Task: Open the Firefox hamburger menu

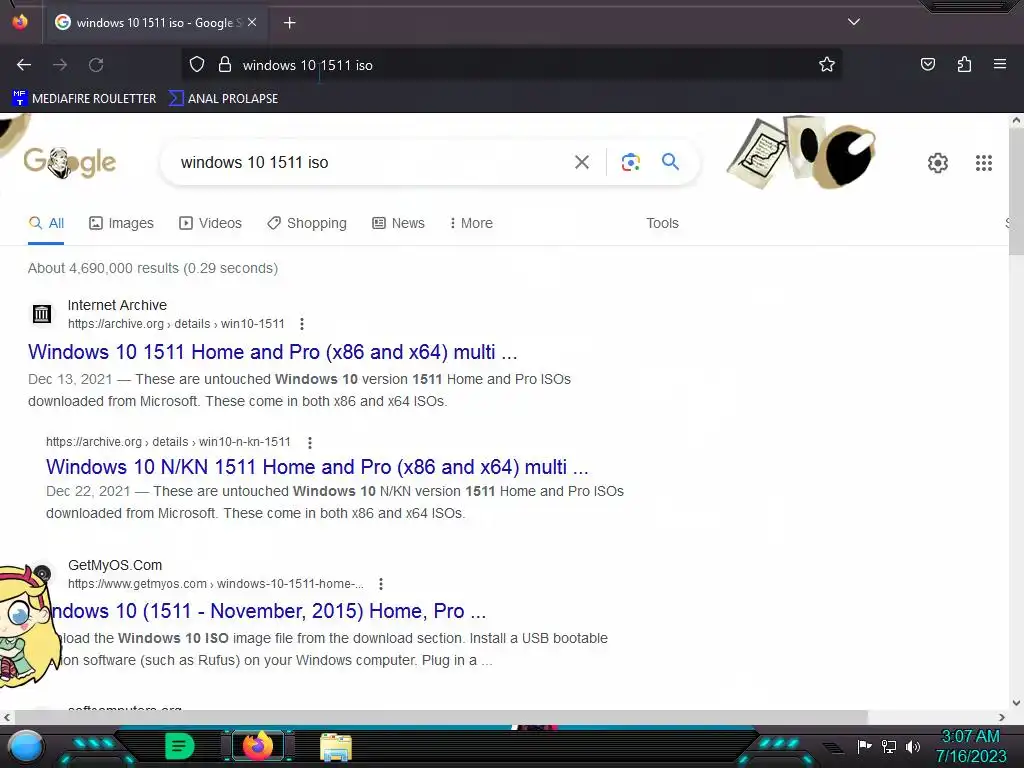Action: click(1000, 64)
